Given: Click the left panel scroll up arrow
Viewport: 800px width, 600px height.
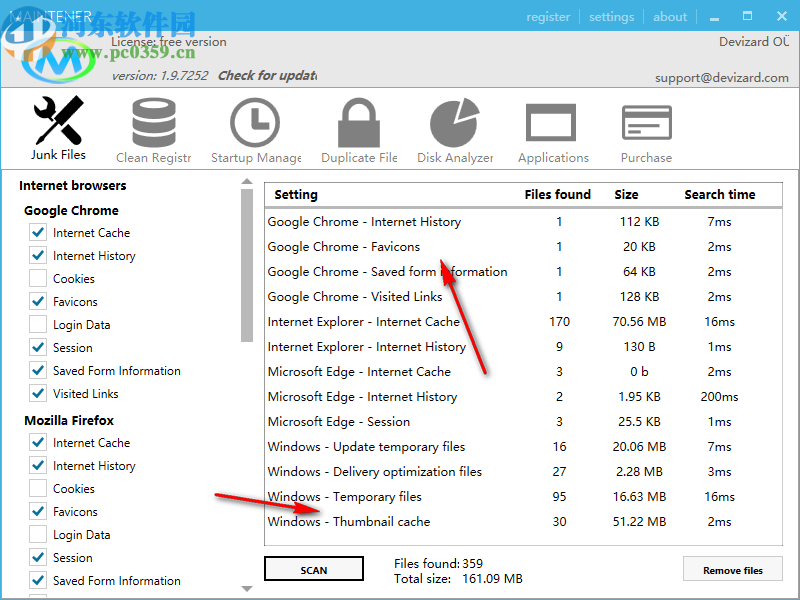Looking at the screenshot, I should [247, 181].
